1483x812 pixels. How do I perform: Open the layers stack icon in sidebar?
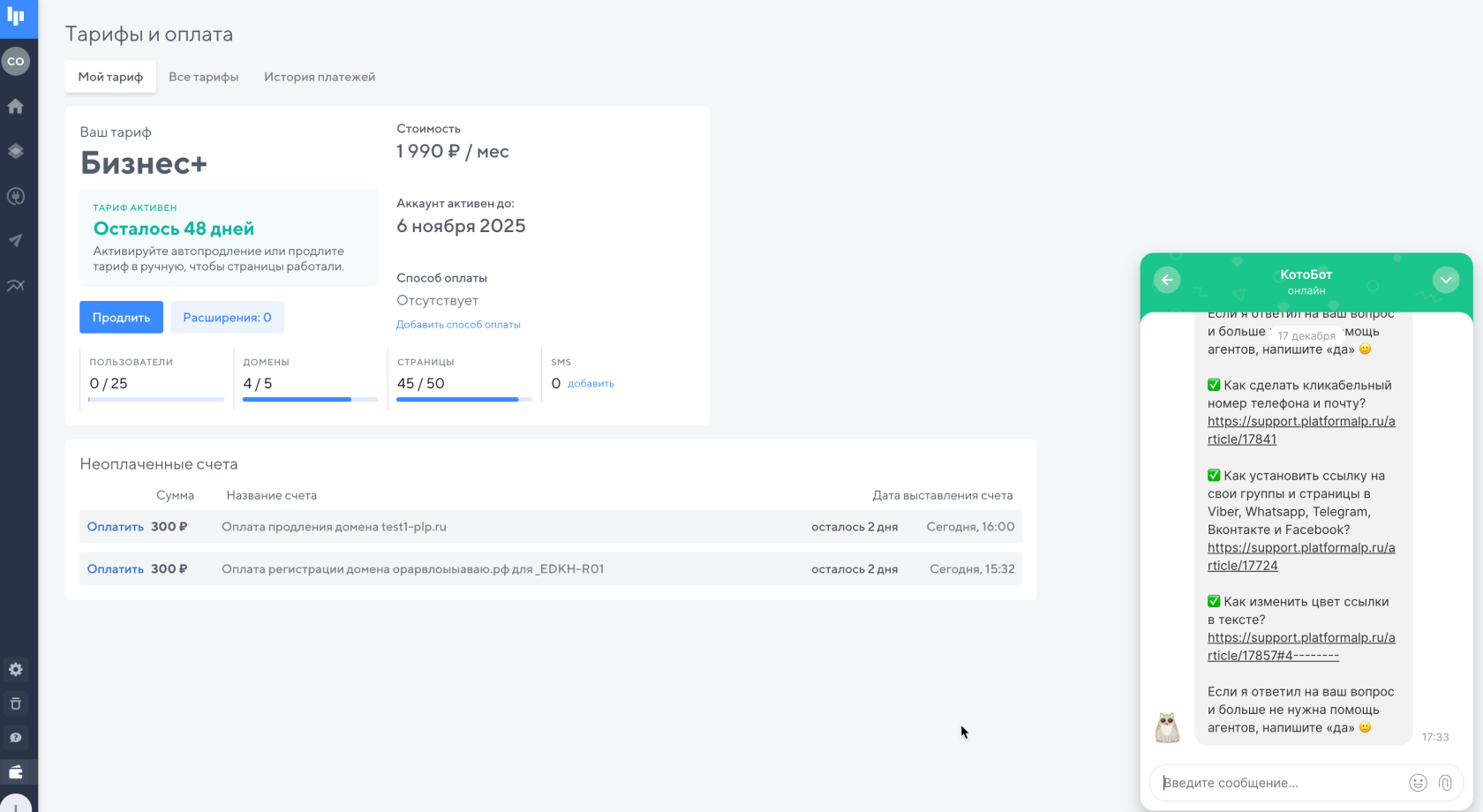click(16, 151)
